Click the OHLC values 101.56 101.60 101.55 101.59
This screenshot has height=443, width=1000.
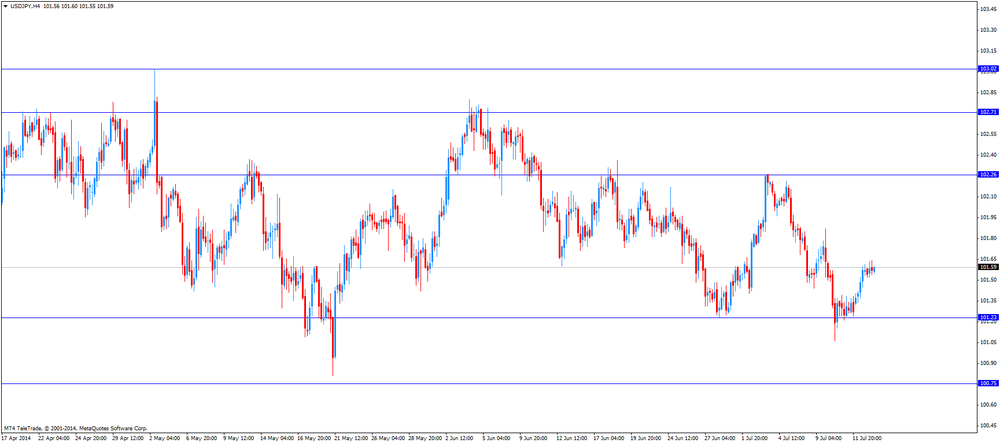pyautogui.click(x=78, y=6)
